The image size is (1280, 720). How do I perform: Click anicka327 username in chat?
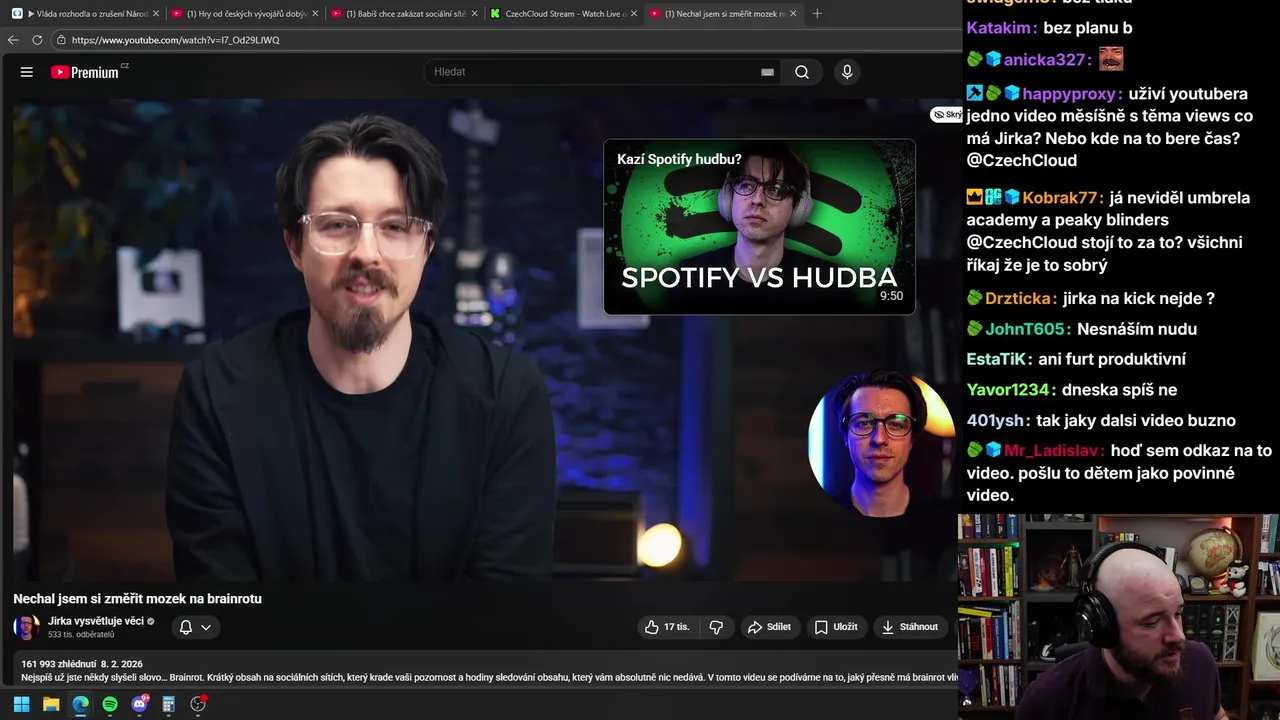pos(1047,60)
